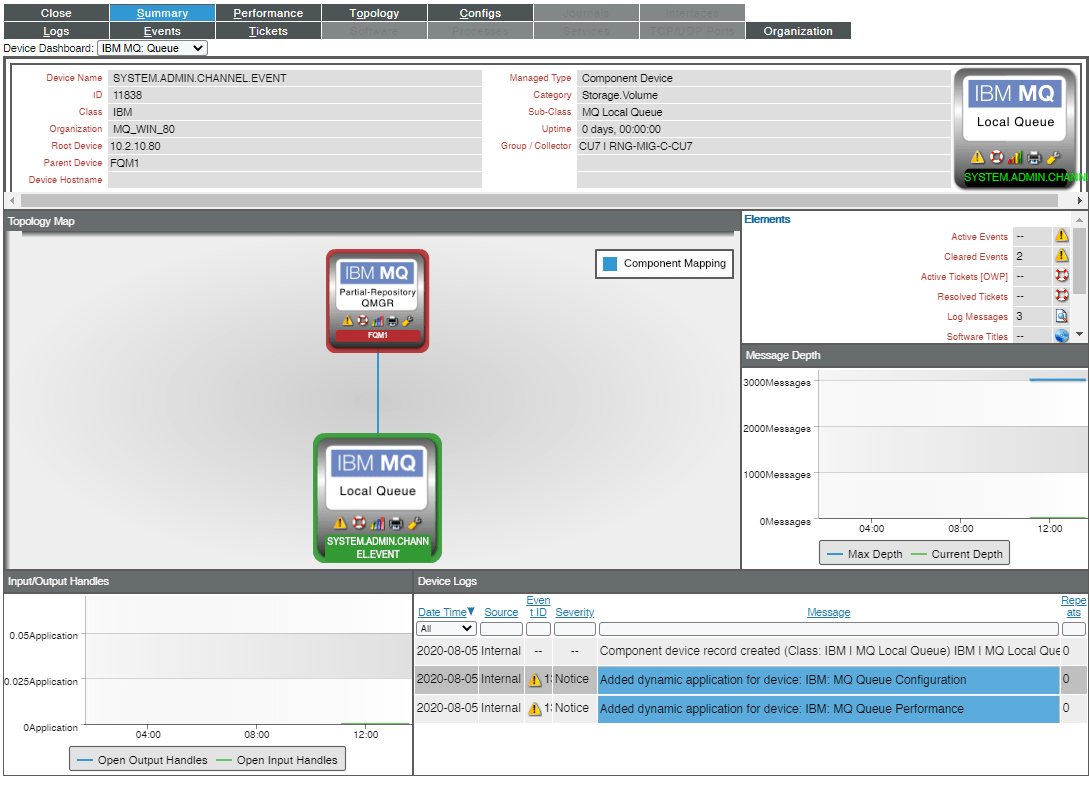
Task: Toggle Current Depth legend line
Action: click(x=957, y=554)
